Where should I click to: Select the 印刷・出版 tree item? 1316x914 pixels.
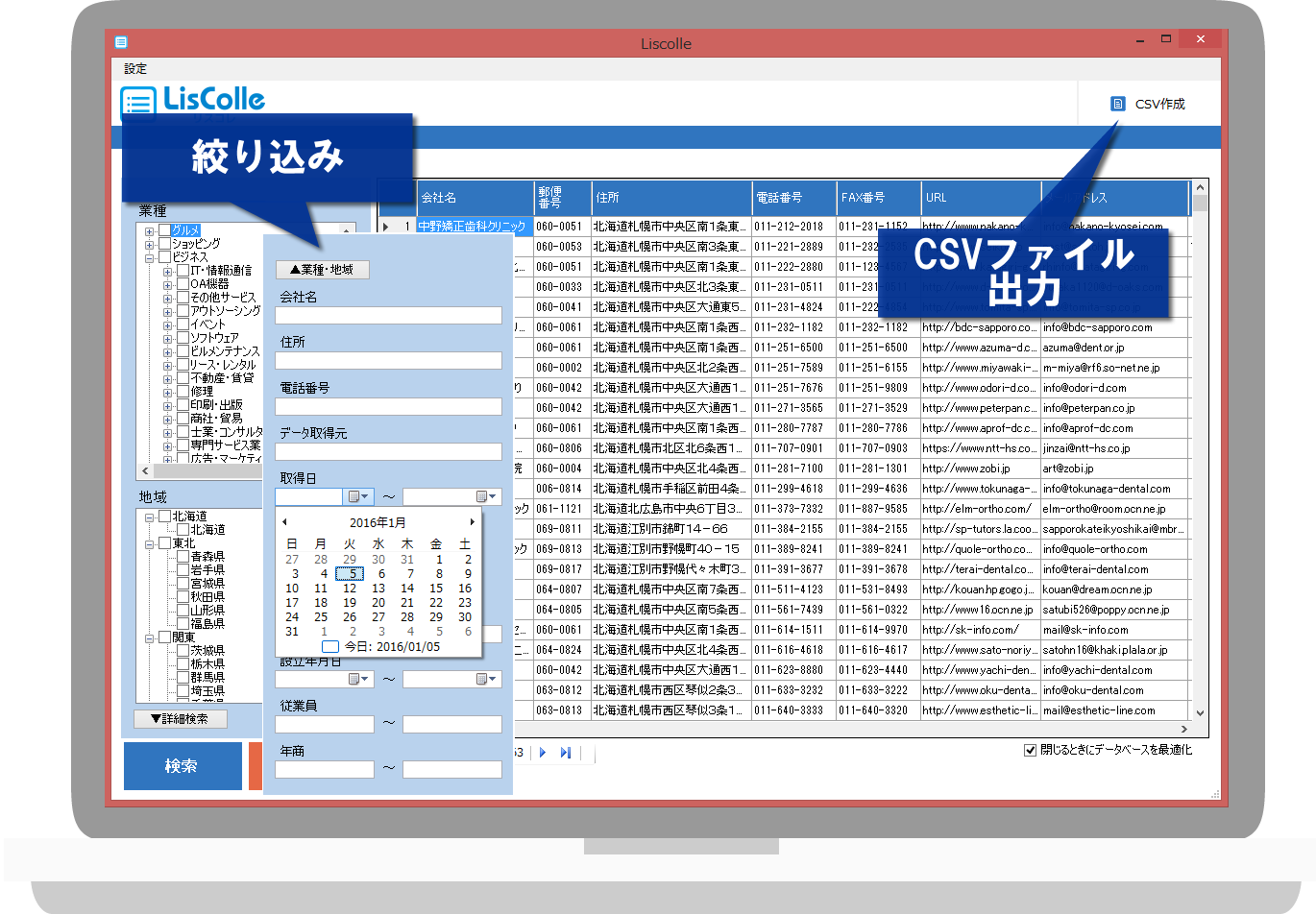point(216,405)
